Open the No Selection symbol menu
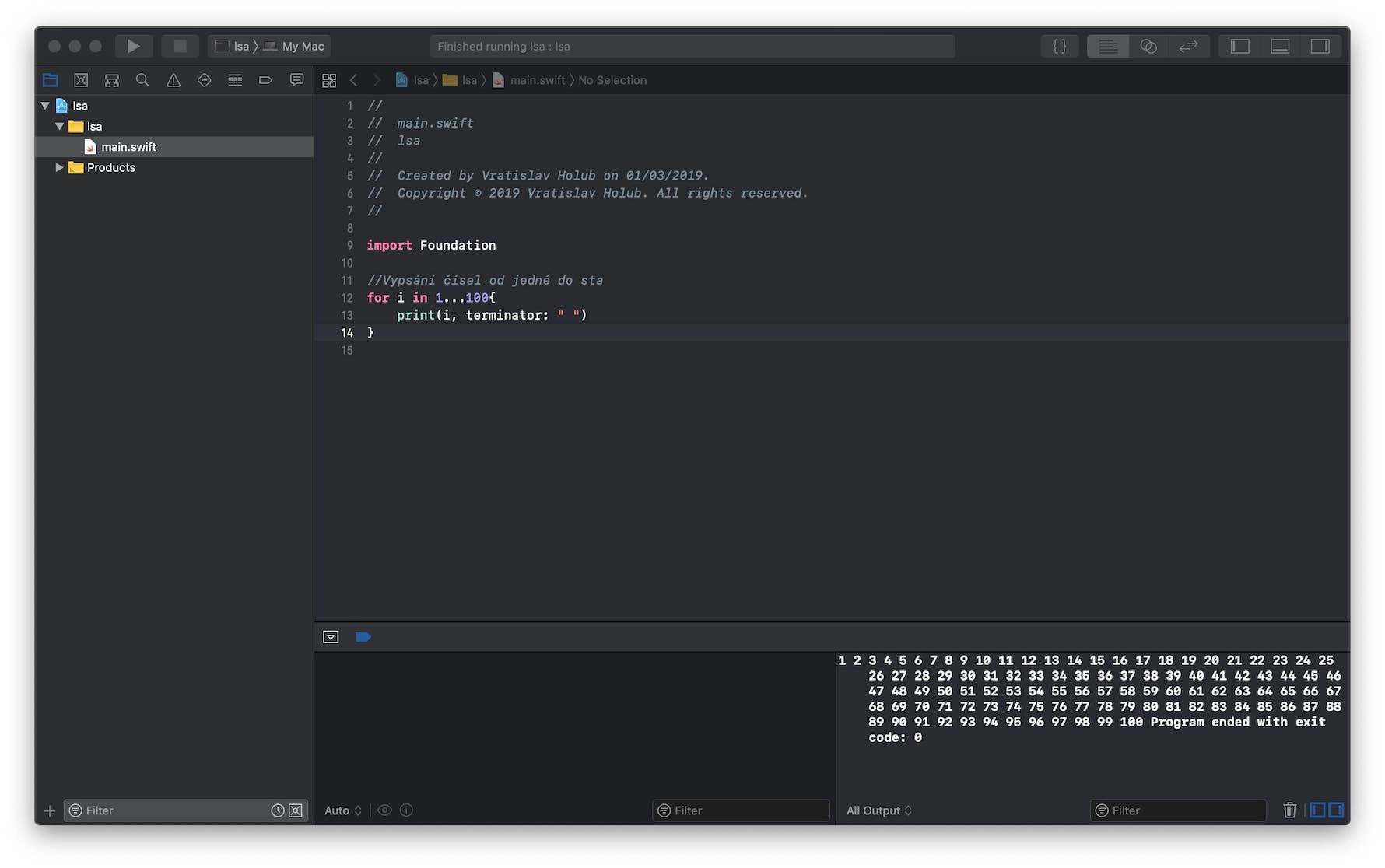This screenshot has width=1385, height=868. click(x=612, y=80)
